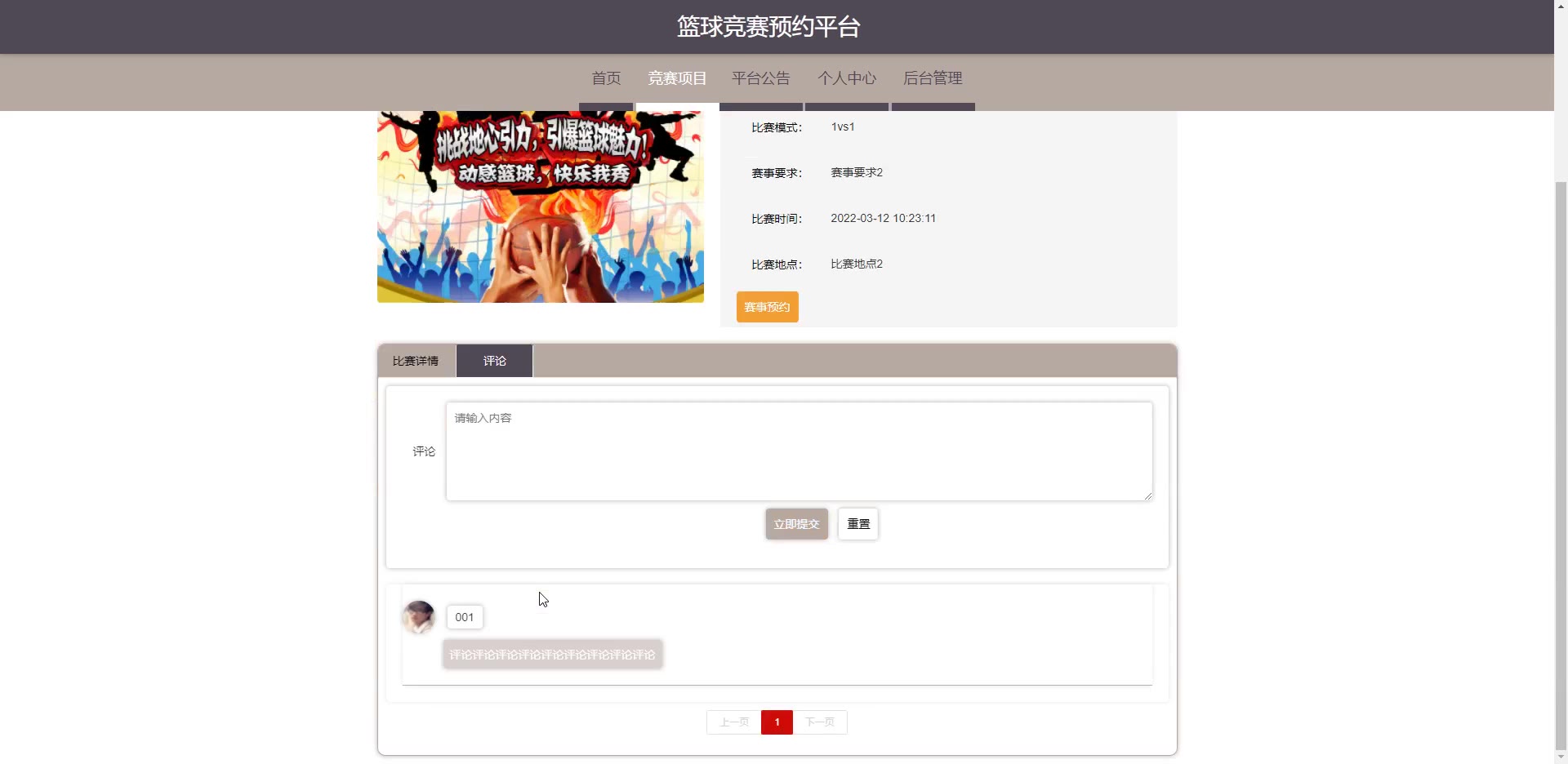Click the 赛事要求2 value text
The width and height of the screenshot is (1568, 764).
[857, 172]
